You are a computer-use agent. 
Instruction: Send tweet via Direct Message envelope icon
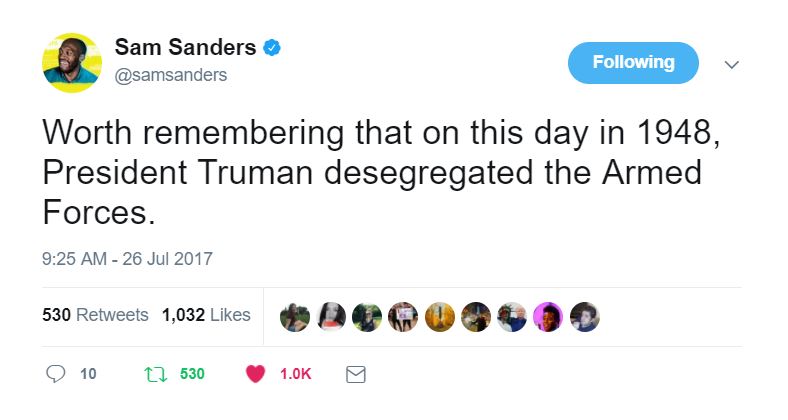click(x=355, y=374)
